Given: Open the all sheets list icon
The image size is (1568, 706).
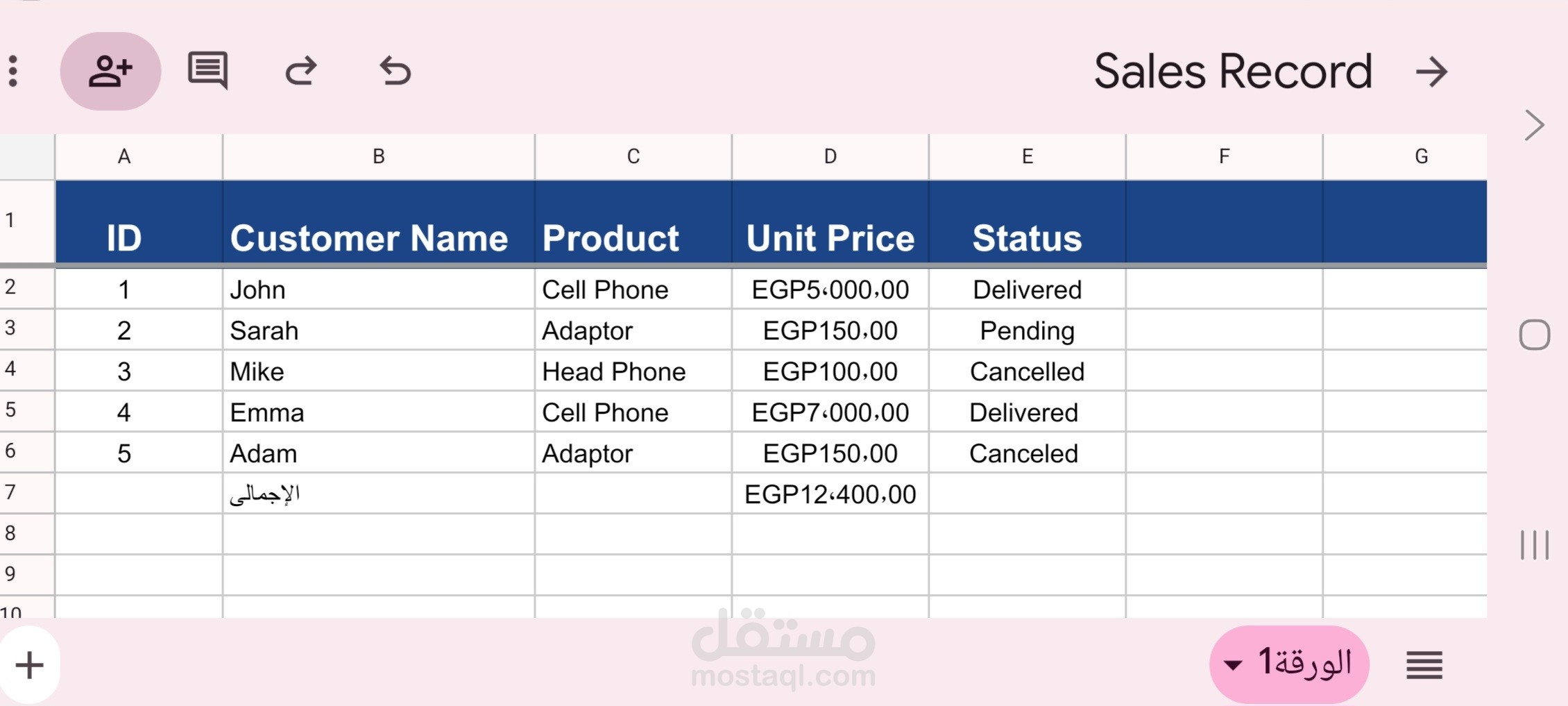Looking at the screenshot, I should click(x=1424, y=665).
